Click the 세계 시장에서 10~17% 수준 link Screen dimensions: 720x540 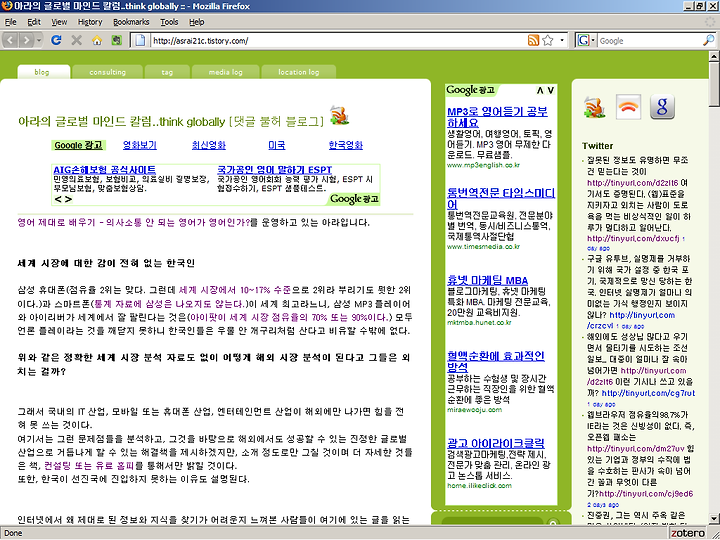coord(235,290)
